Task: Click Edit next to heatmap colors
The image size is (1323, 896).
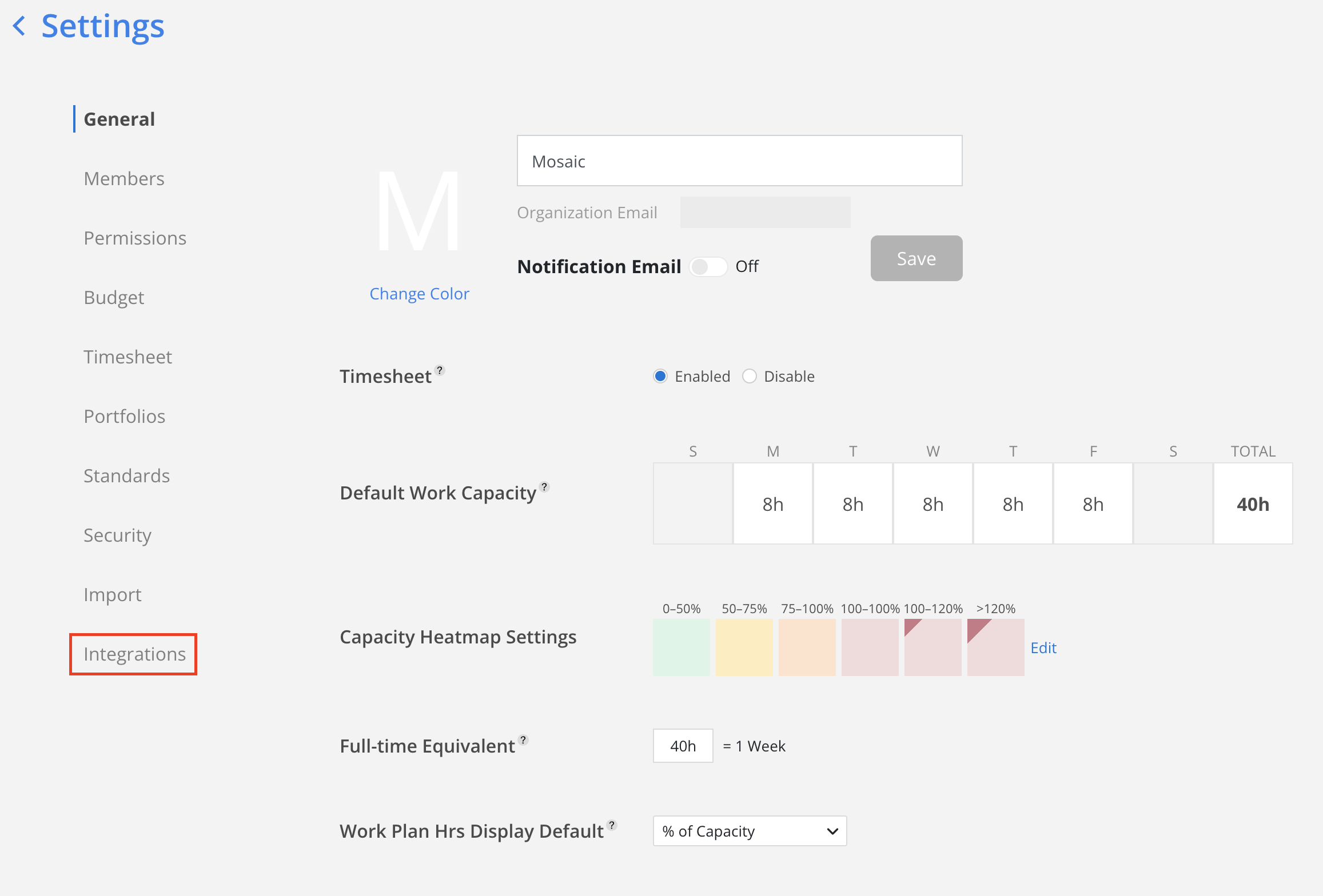Action: [1043, 647]
